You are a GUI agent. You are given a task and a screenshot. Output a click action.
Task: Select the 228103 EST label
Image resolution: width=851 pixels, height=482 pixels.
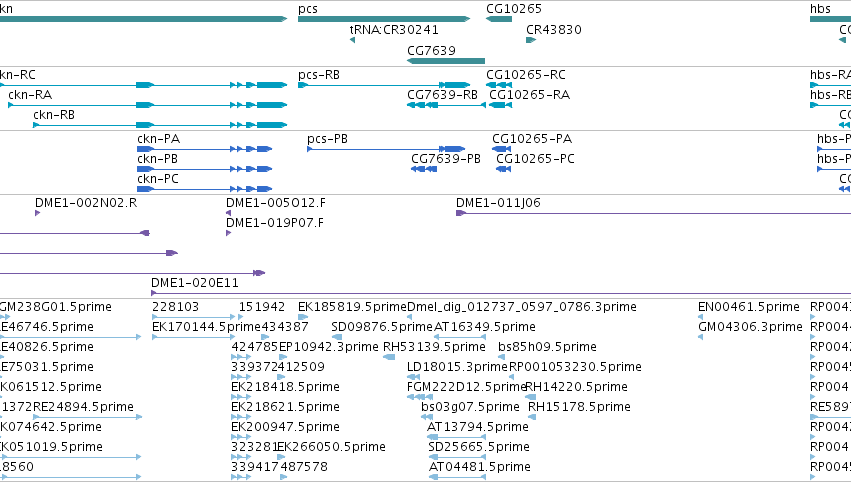coord(175,307)
